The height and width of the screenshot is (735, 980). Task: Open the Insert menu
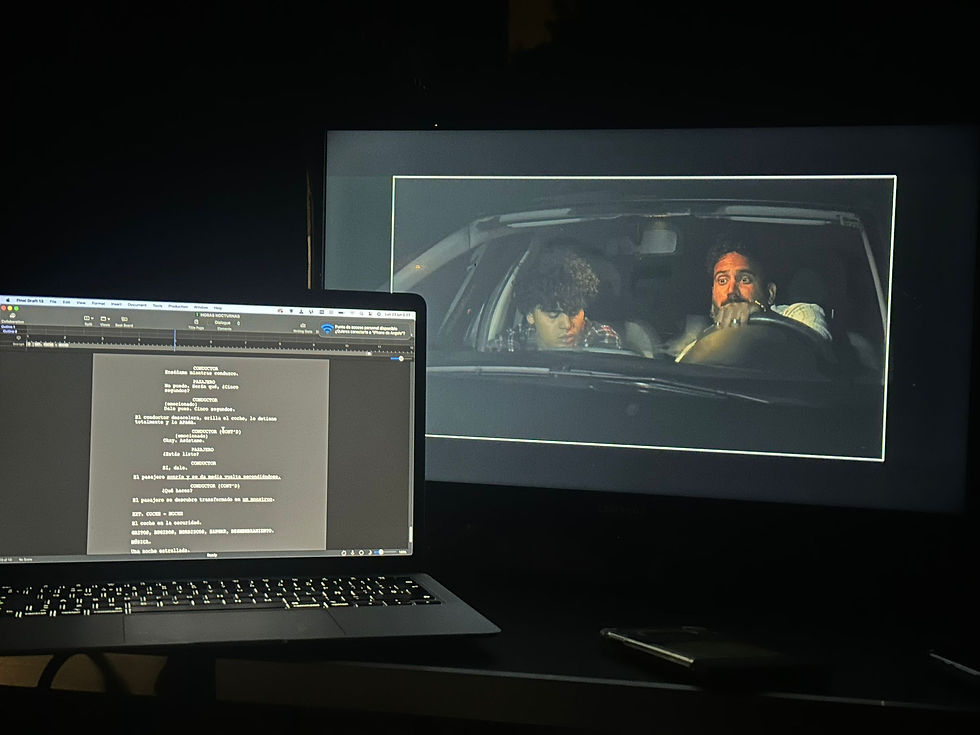click(x=116, y=304)
